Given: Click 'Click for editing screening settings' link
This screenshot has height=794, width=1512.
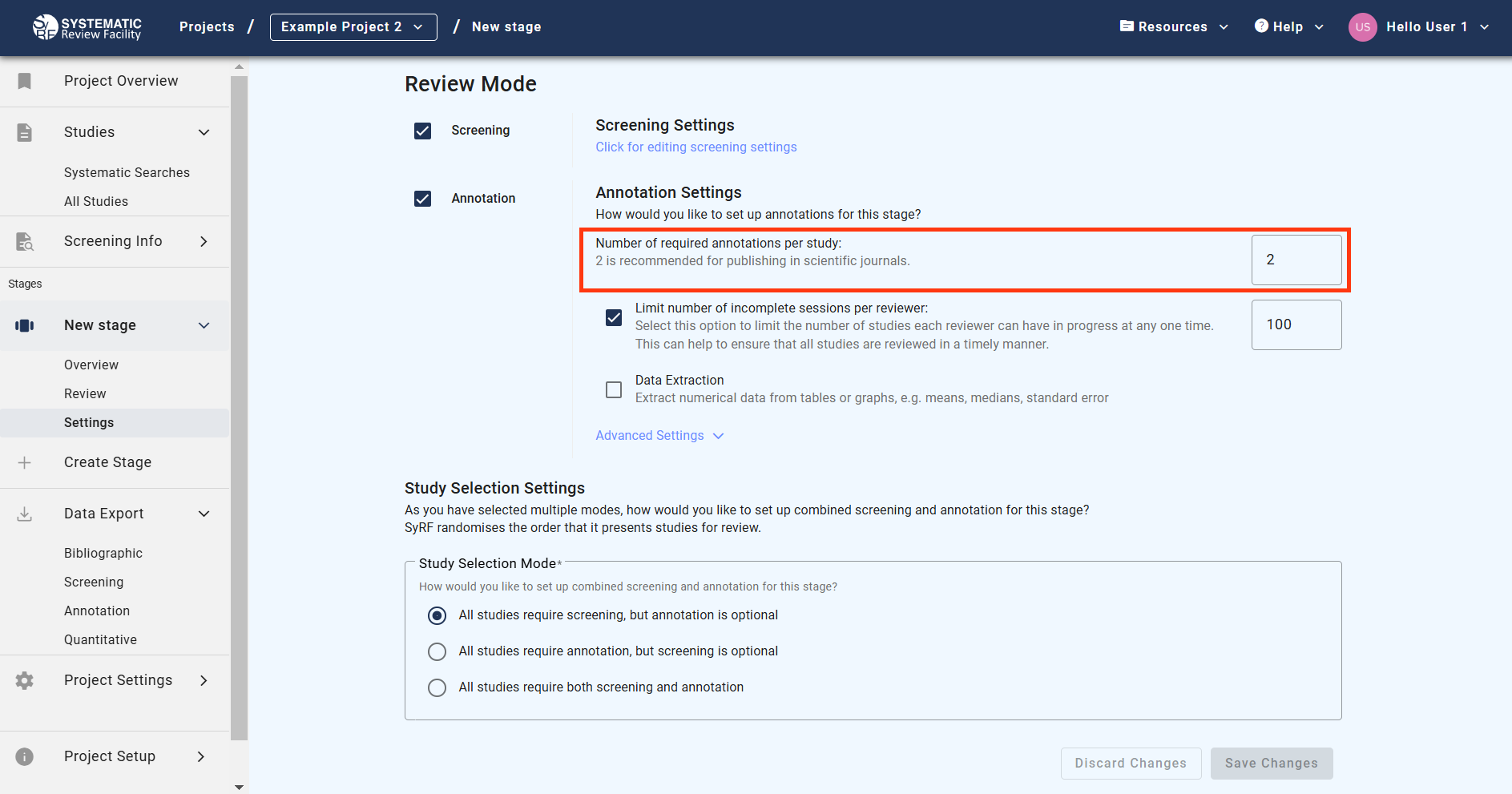Looking at the screenshot, I should (x=696, y=147).
